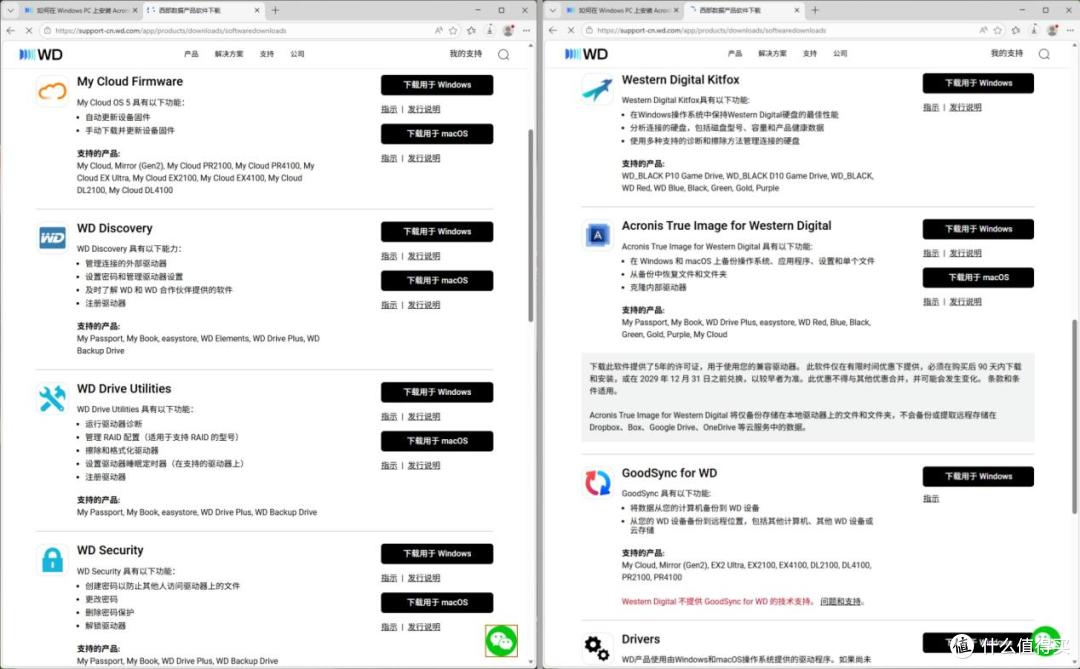Stop page loading in the left browser window
This screenshot has height=669, width=1080.
(28, 30)
